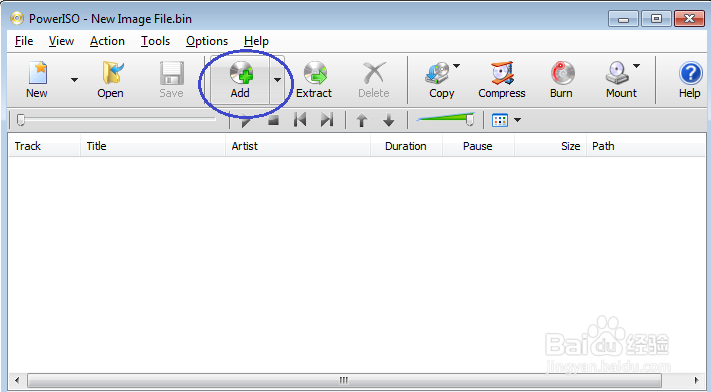711x392 pixels.
Task: Maximize the PowerISO window
Action: point(656,19)
